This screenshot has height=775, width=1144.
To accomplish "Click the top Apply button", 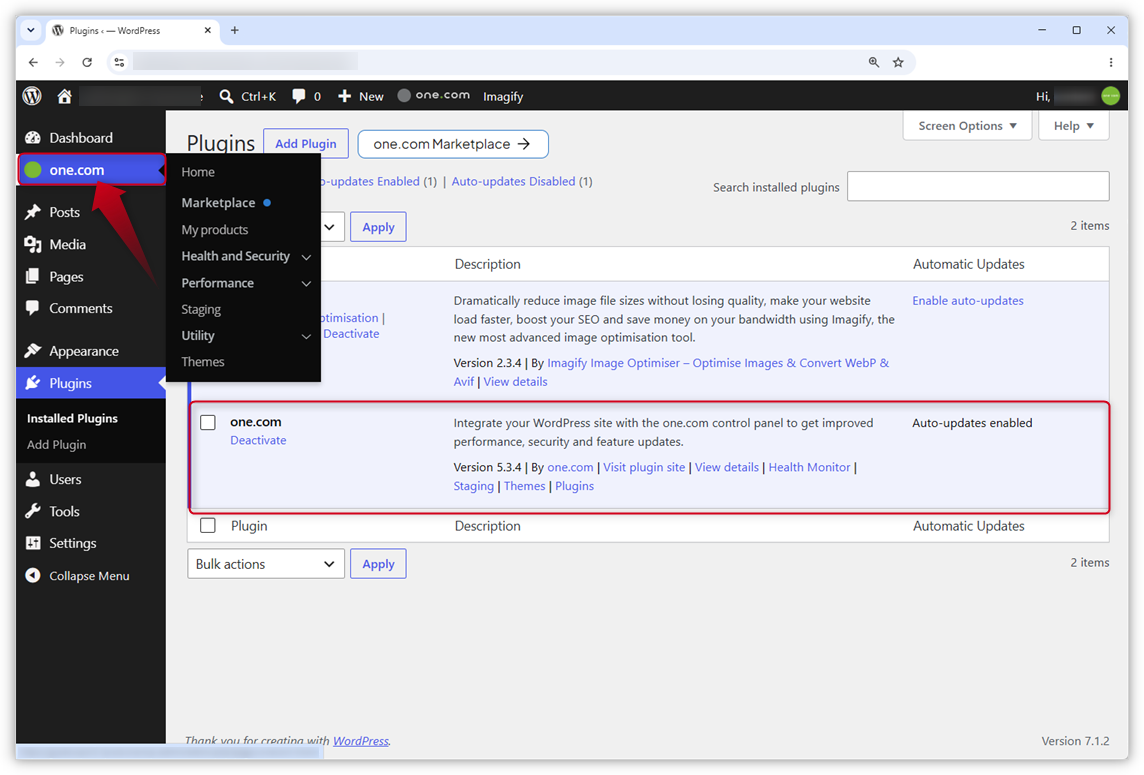I will tap(378, 227).
